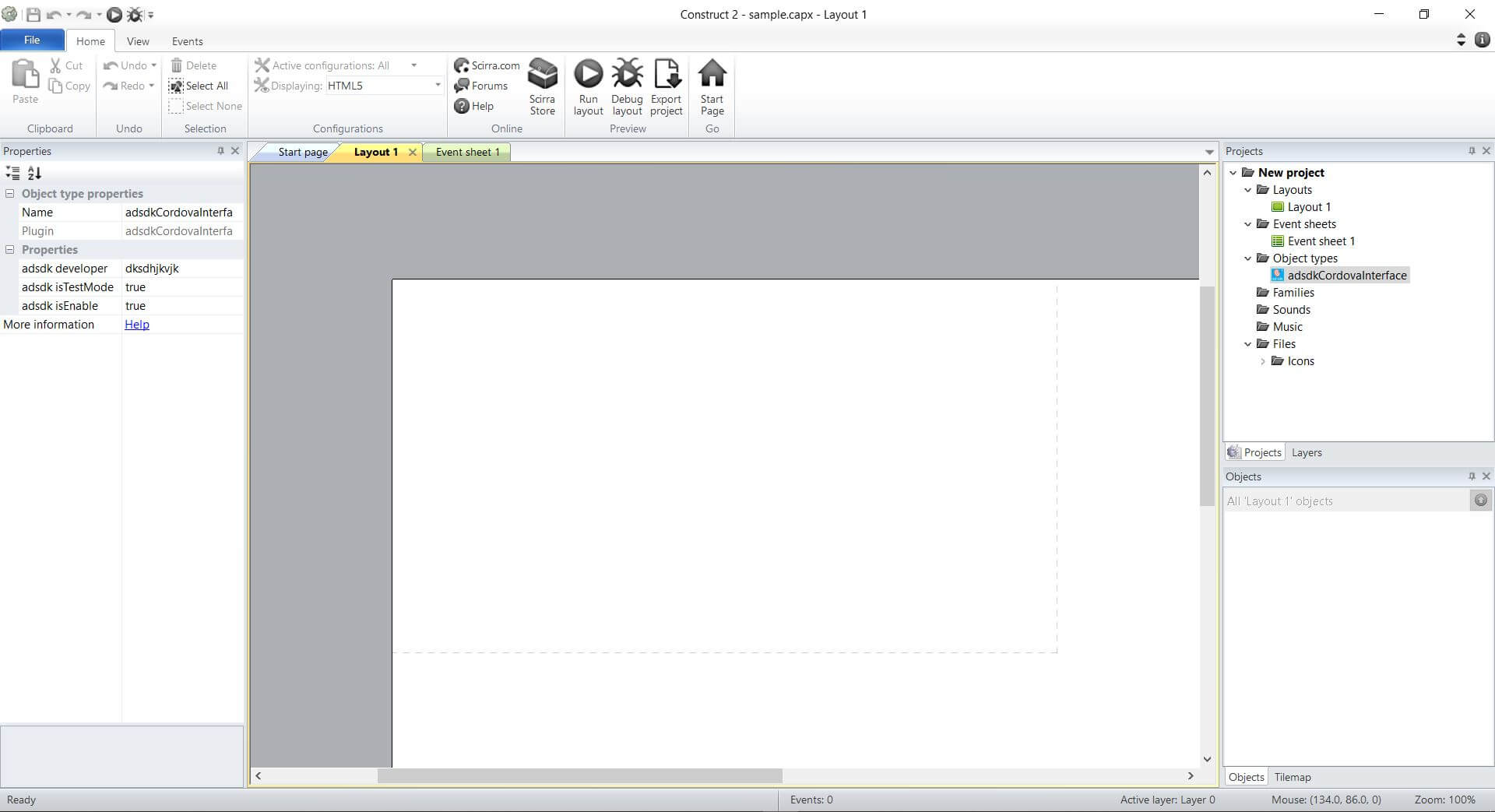This screenshot has height=812, width=1495.
Task: Click the categorized view icon in Properties
Action: 12,173
